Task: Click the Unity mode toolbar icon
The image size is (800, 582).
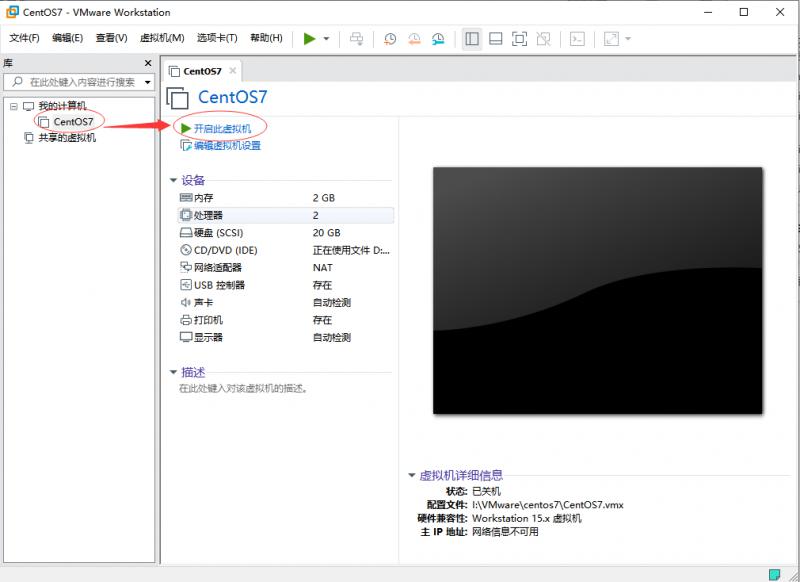Action: tap(543, 39)
